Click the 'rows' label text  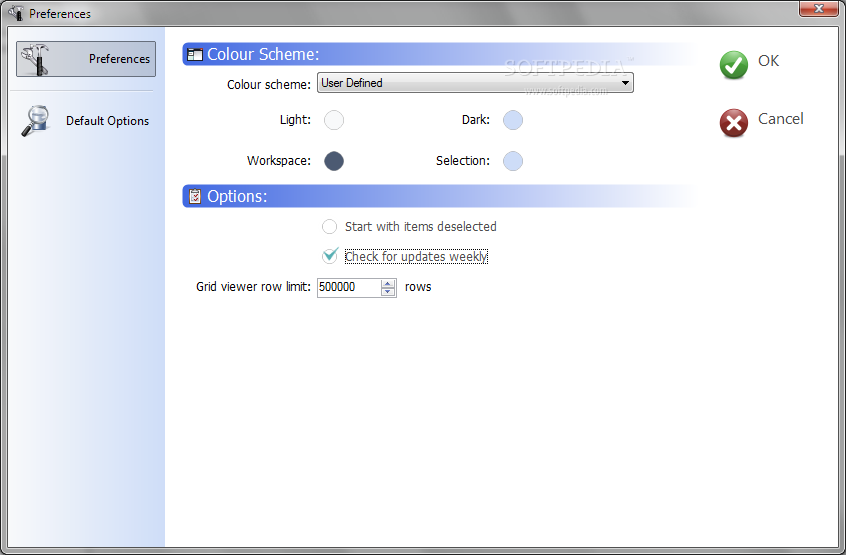[x=418, y=287]
